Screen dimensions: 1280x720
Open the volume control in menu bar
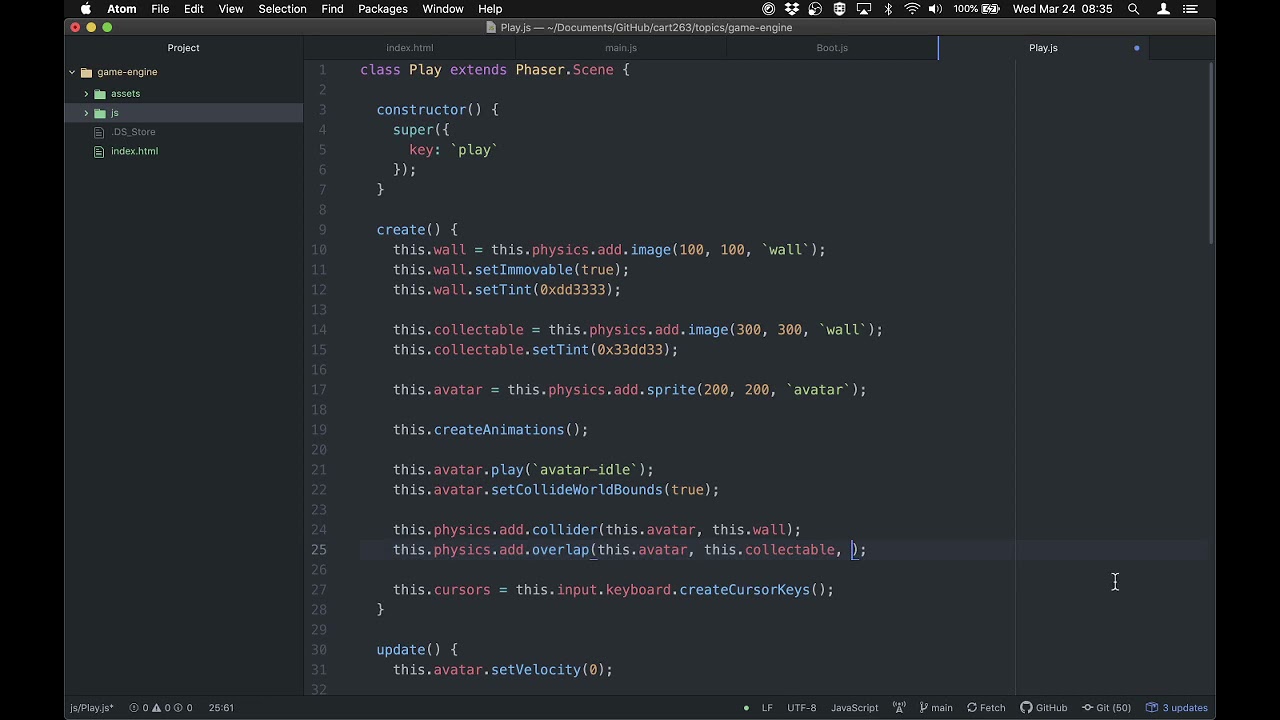(935, 9)
